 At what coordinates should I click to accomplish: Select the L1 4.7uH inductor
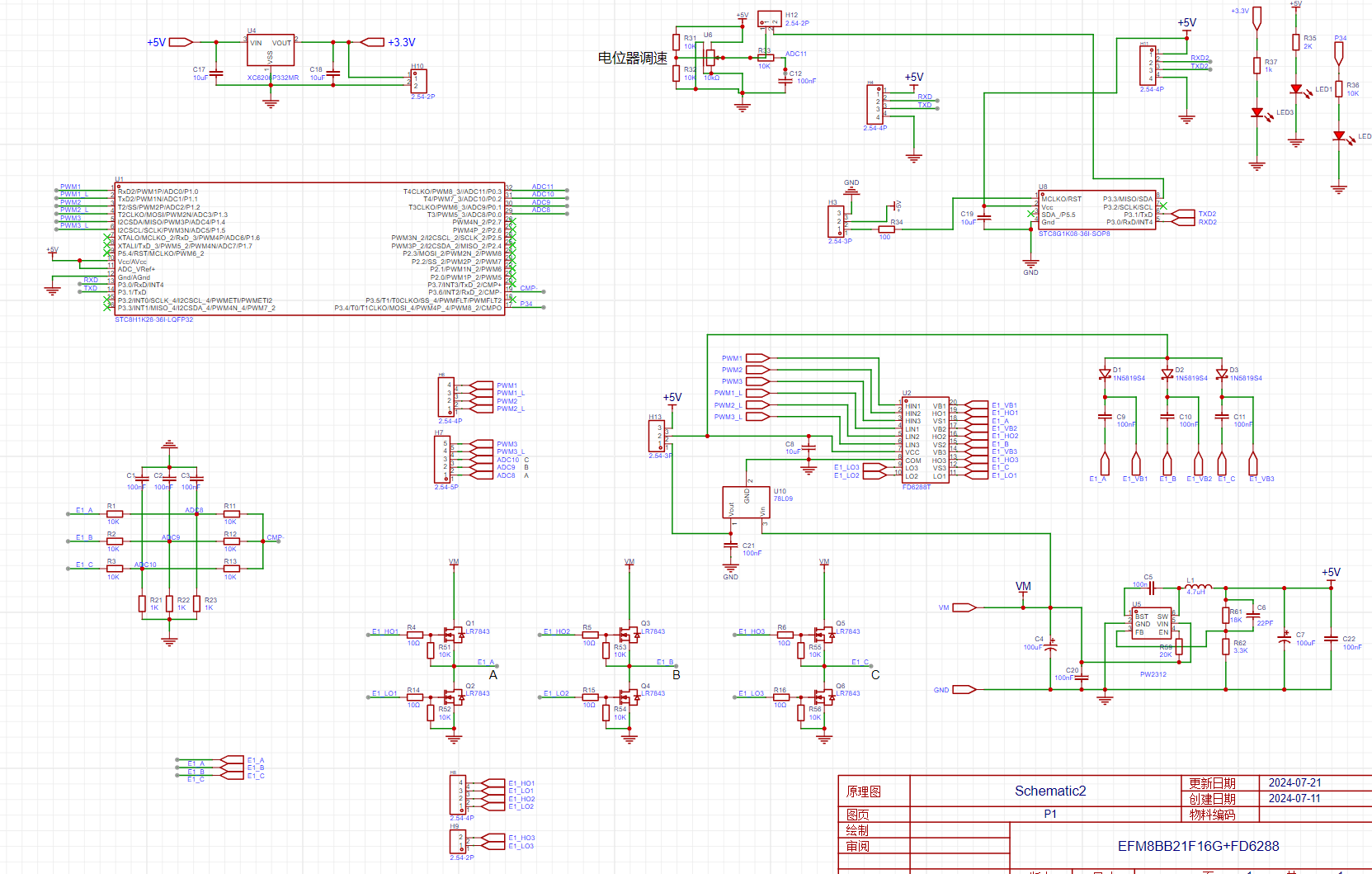tap(1199, 586)
